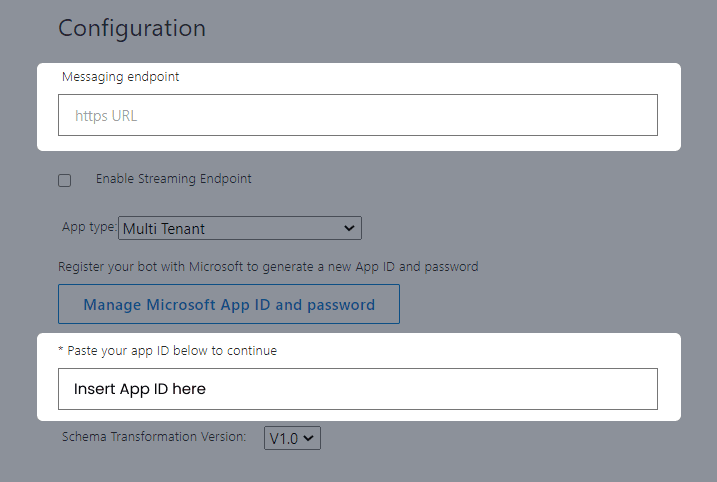The height and width of the screenshot is (482, 717).
Task: Open the Schema Transformation Version V1.0 dropdown
Action: [292, 438]
